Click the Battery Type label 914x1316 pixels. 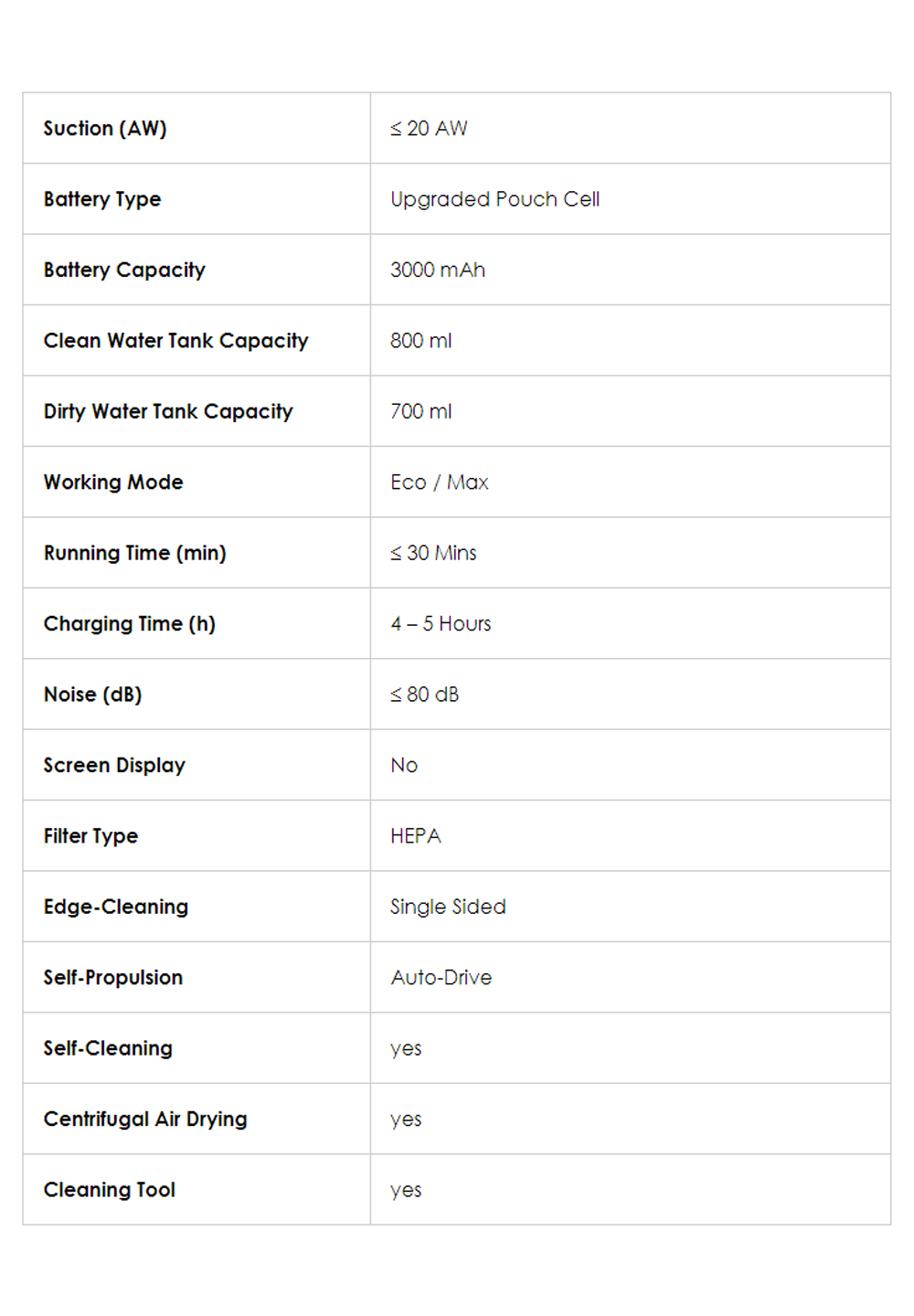[102, 199]
